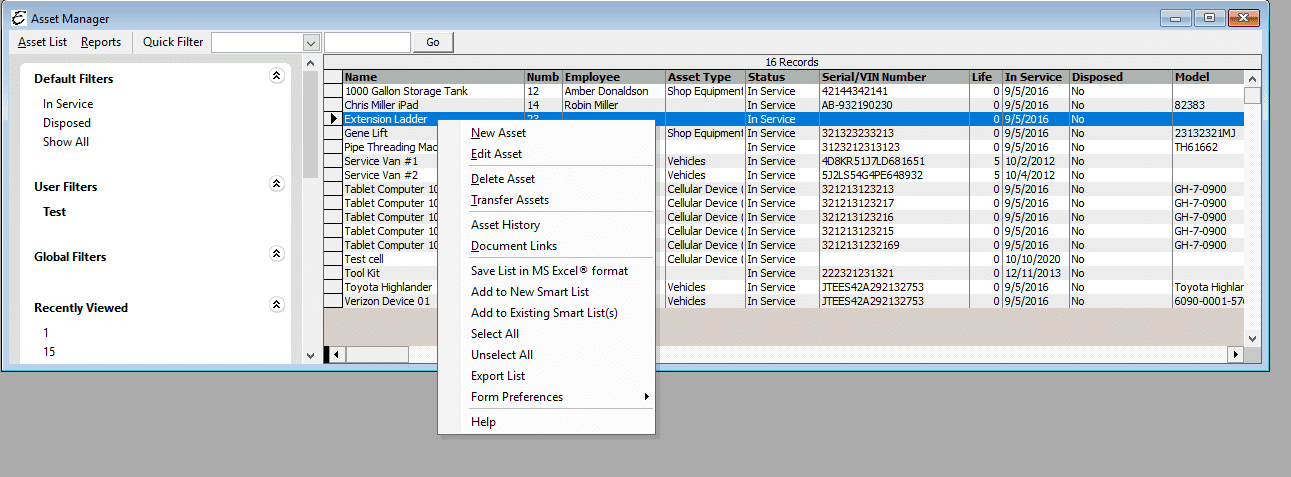Sort by the In Service column header
The width and height of the screenshot is (1291, 477).
(1035, 77)
